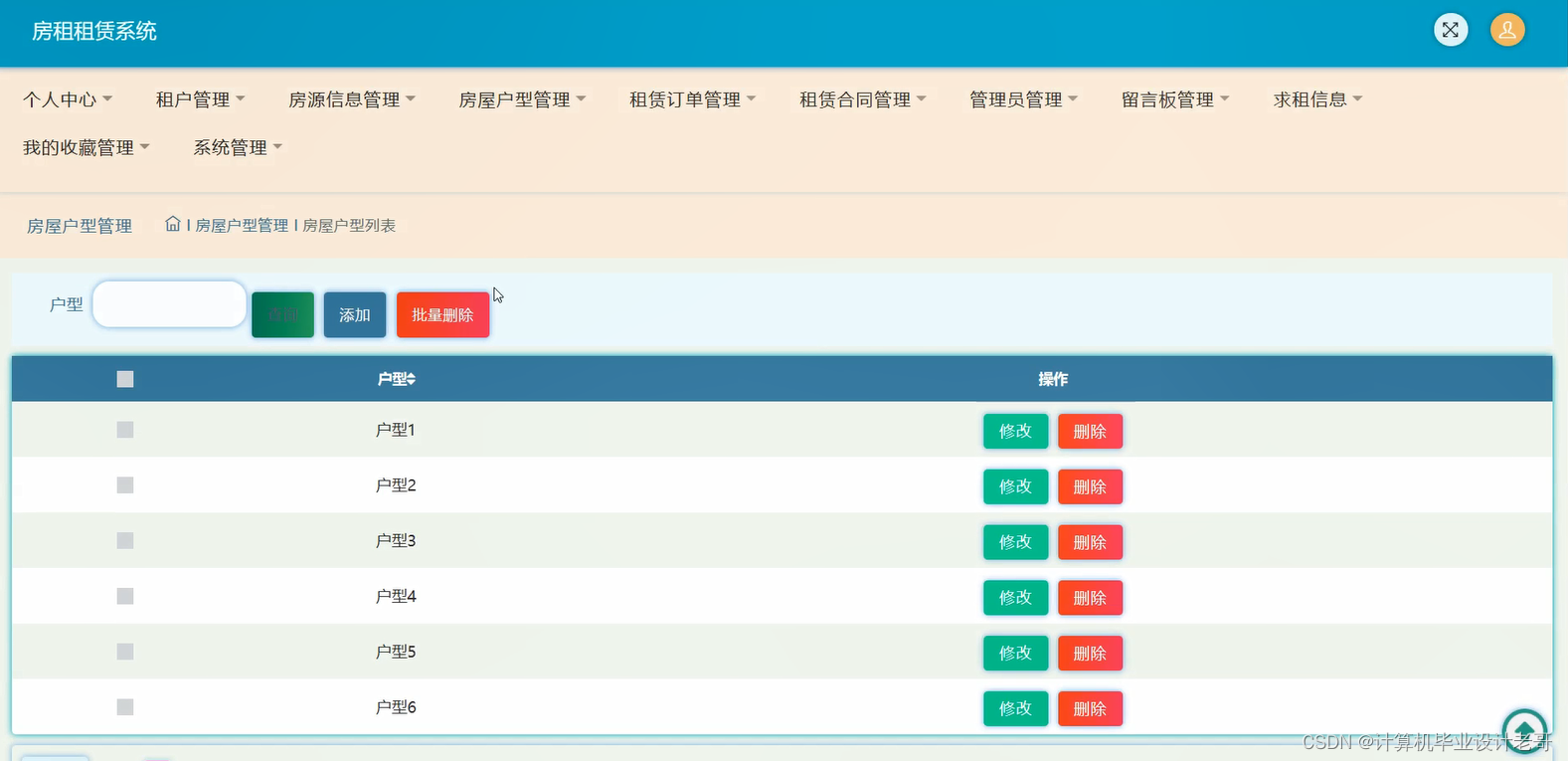The image size is (1568, 761).
Task: Click 修改 for 户型6
Action: click(1015, 708)
